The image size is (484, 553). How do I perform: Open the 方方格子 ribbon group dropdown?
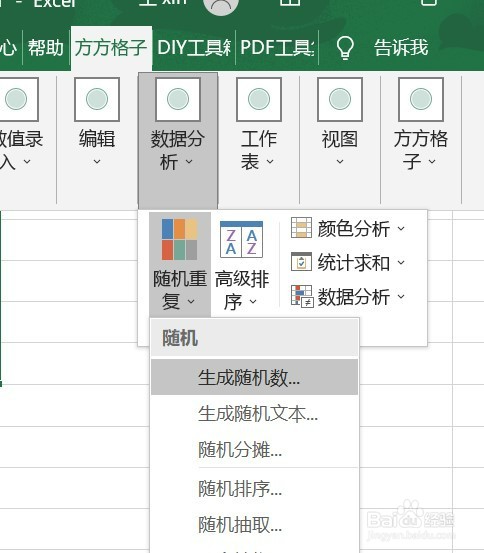point(421,141)
